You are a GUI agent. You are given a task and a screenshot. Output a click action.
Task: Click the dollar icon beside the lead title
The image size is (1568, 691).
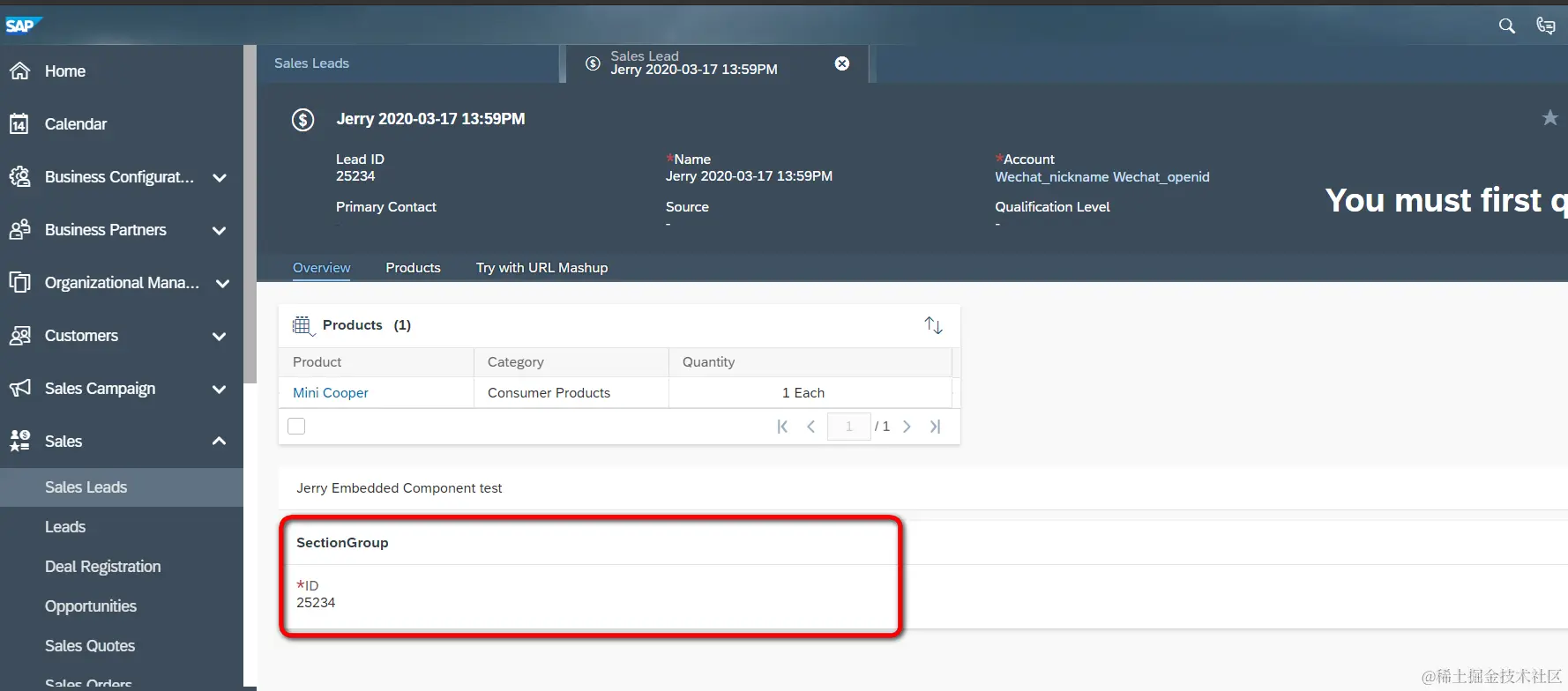pyautogui.click(x=303, y=120)
